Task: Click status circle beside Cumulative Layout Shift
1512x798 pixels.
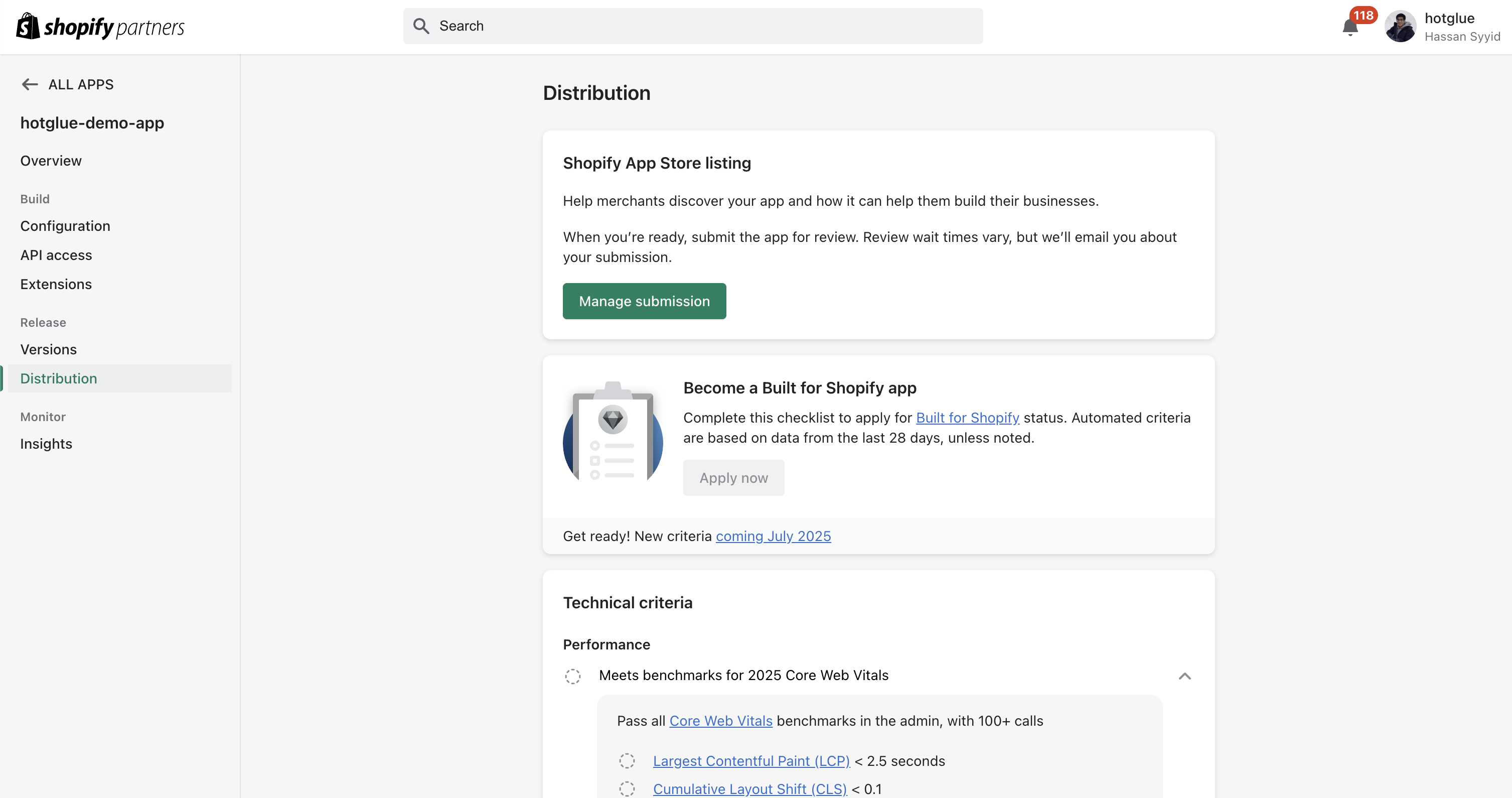Action: [x=627, y=789]
